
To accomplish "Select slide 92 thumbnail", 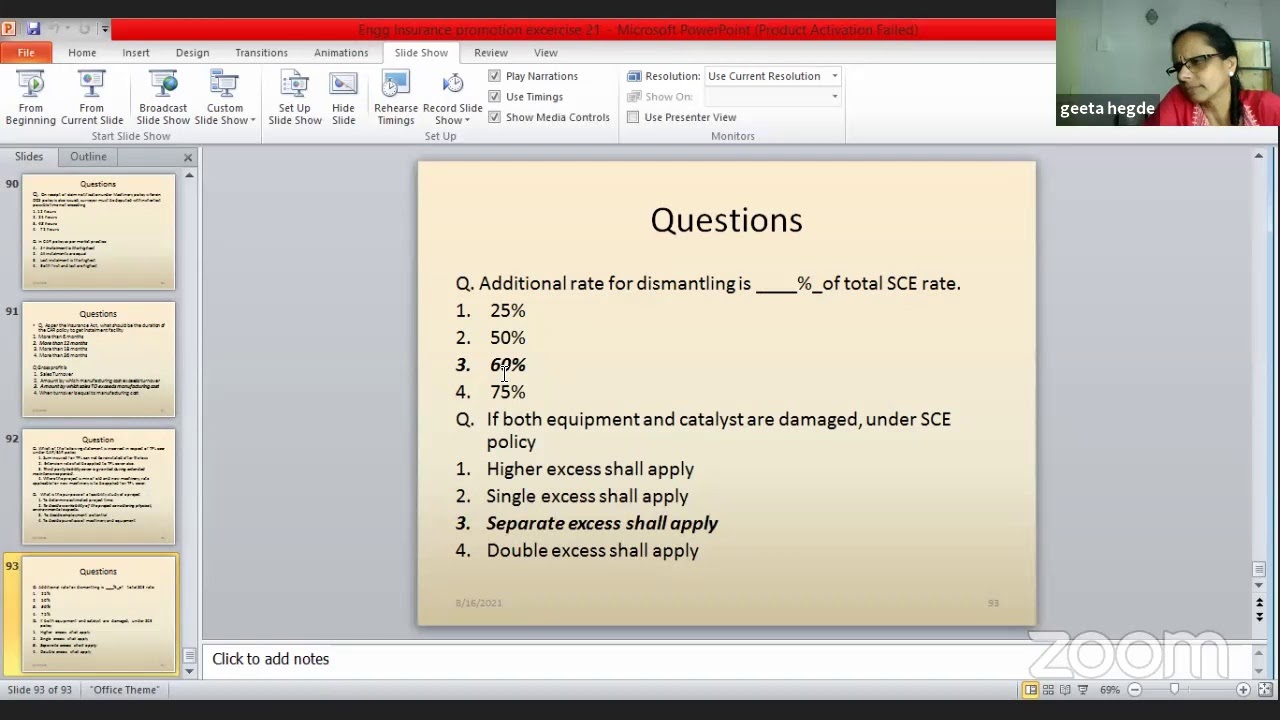I will point(98,487).
